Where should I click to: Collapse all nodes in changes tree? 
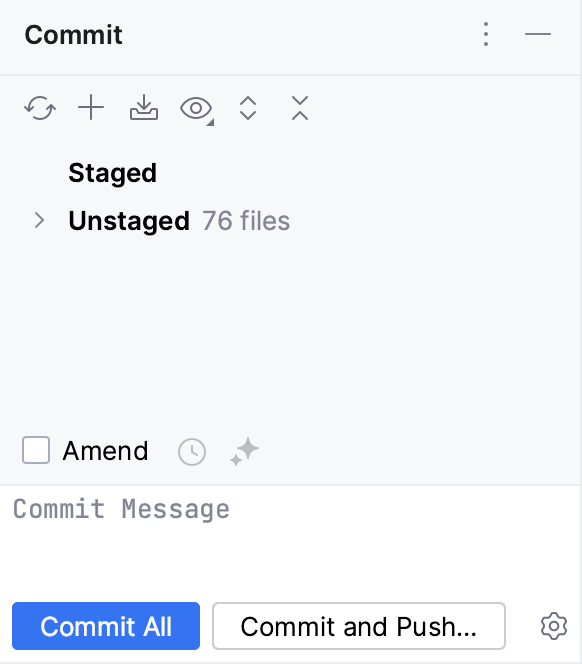click(x=300, y=108)
